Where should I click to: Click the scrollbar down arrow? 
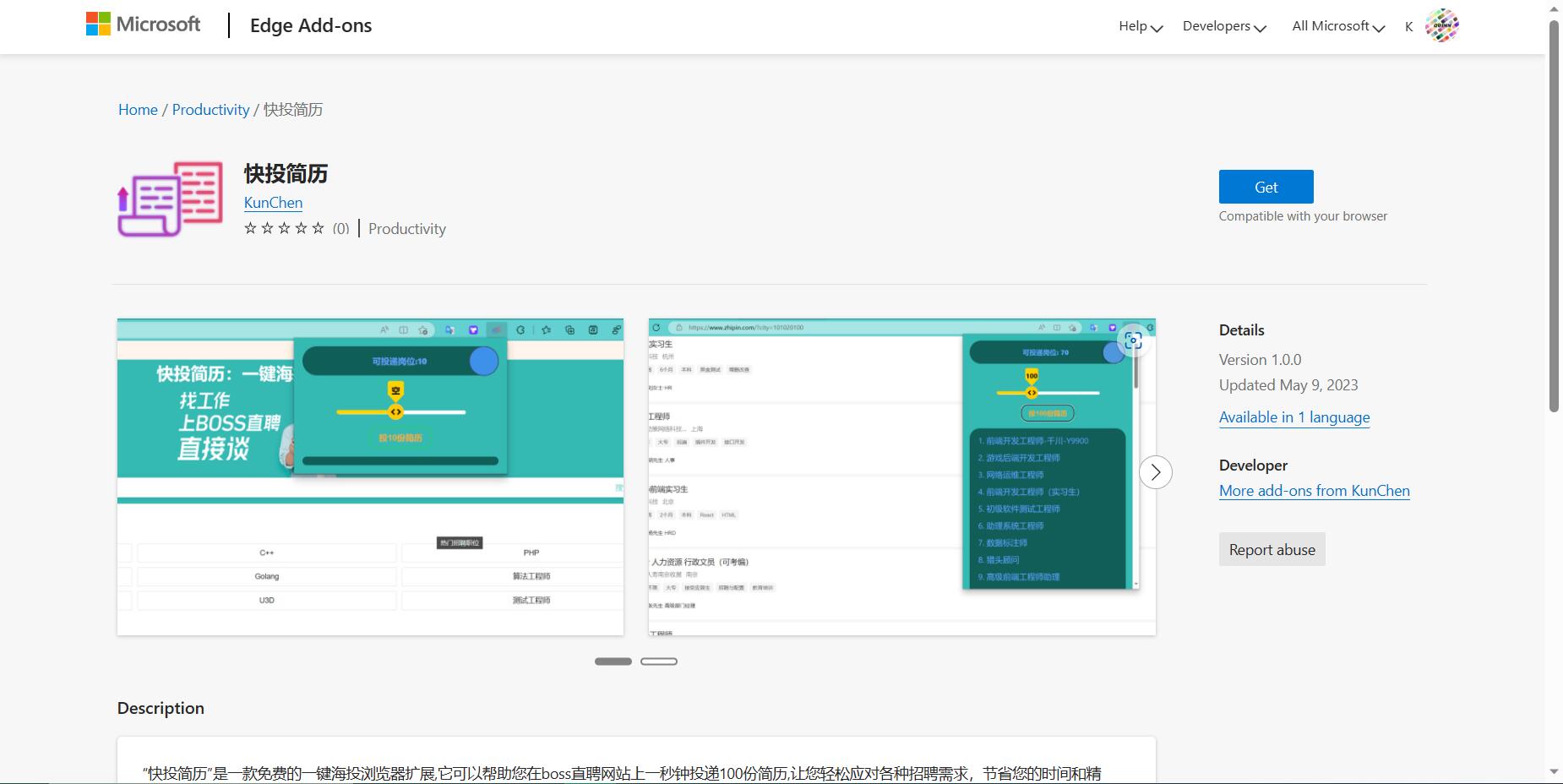1554,771
